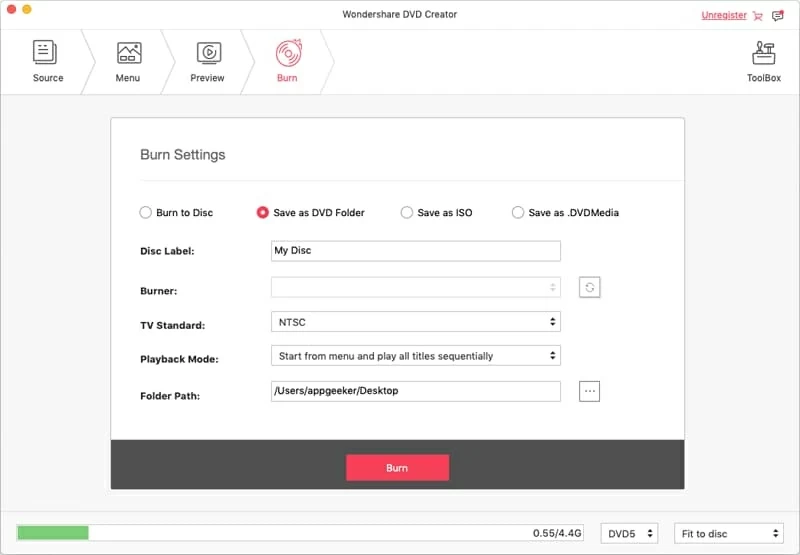Go to the Preview step icon
Viewport: 800px width, 555px height.
point(207,53)
